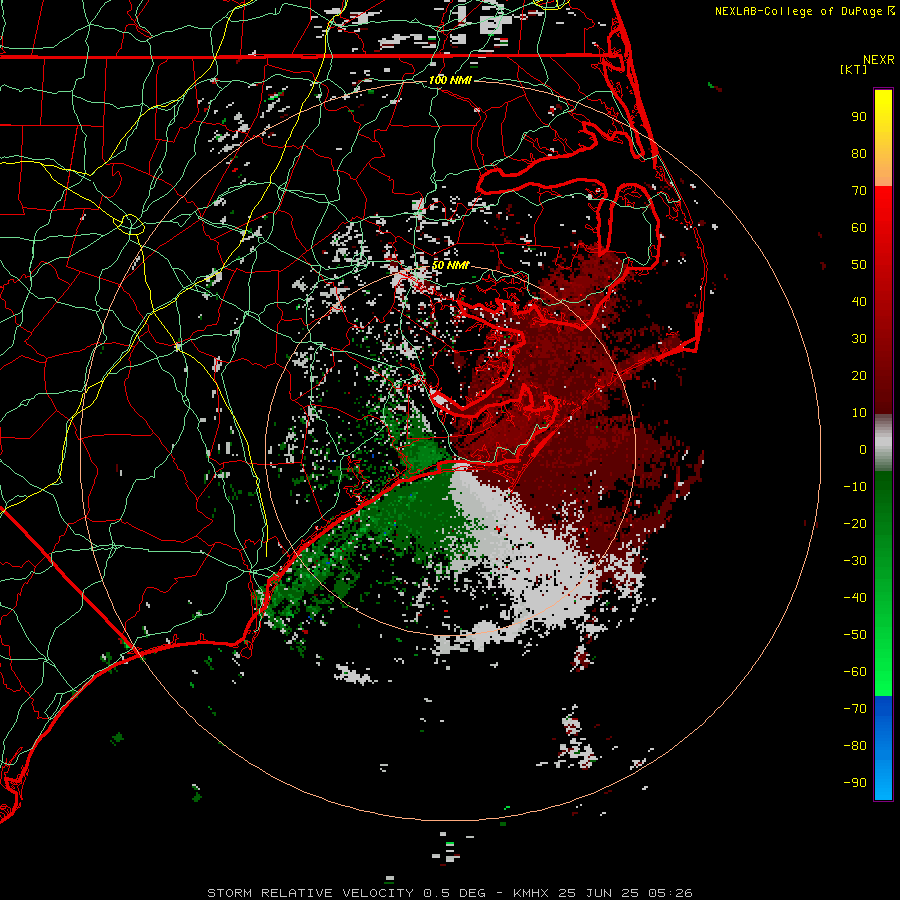
Task: Click the -10 value on velocity scale
Action: point(855,487)
